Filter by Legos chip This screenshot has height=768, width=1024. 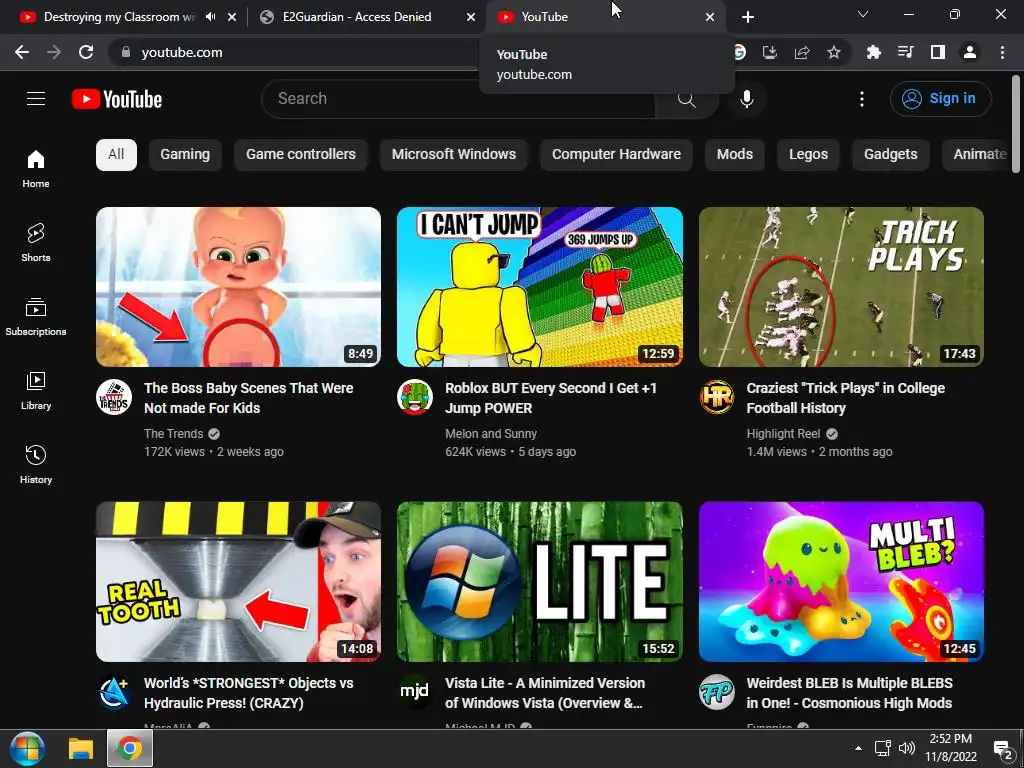click(x=808, y=155)
